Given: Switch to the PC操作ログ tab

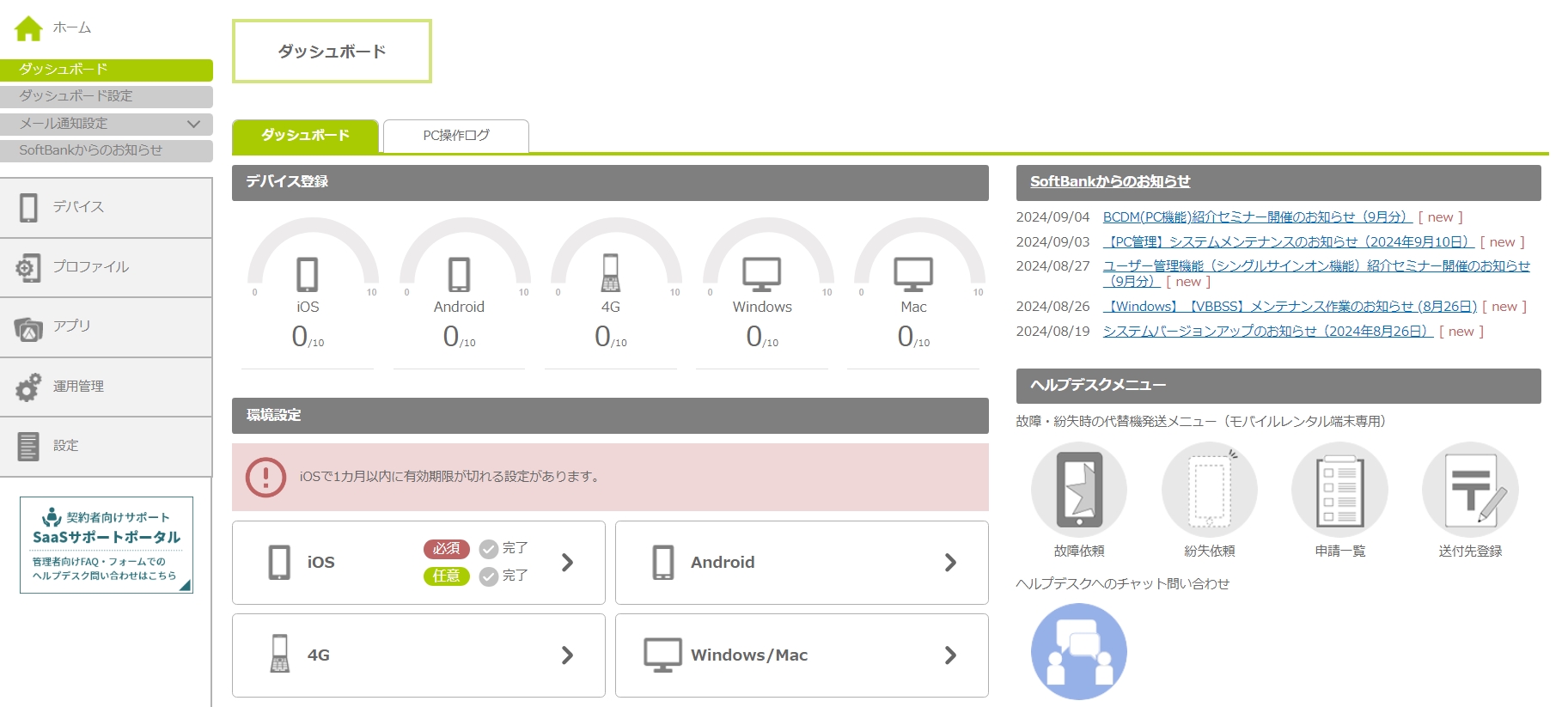Looking at the screenshot, I should coord(455,136).
